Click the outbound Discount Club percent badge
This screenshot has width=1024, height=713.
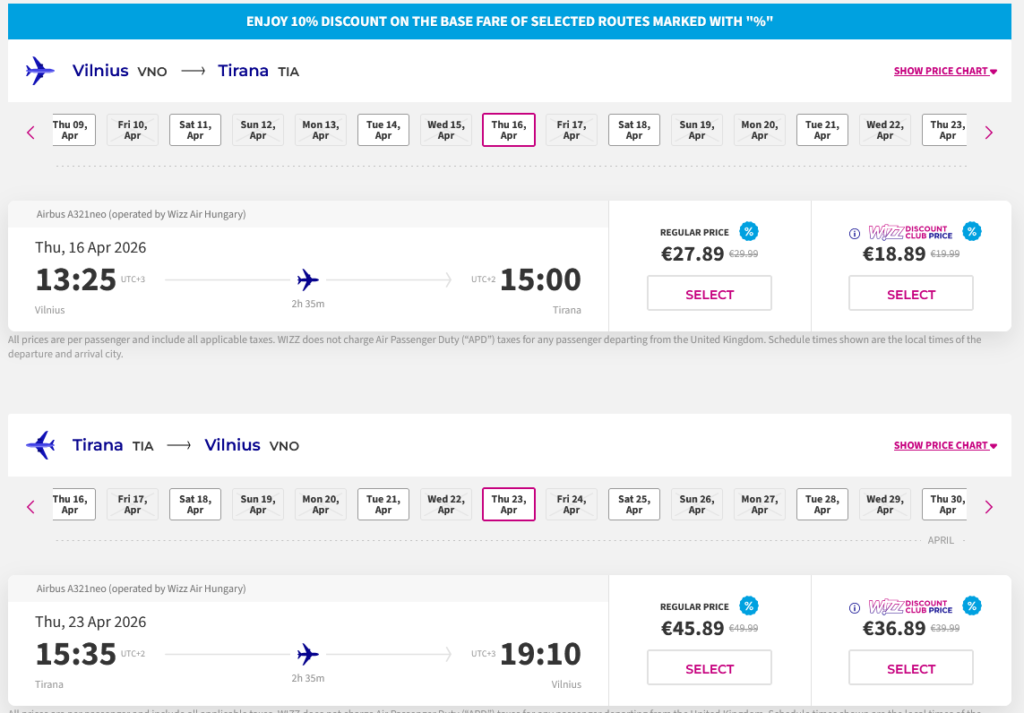click(971, 232)
